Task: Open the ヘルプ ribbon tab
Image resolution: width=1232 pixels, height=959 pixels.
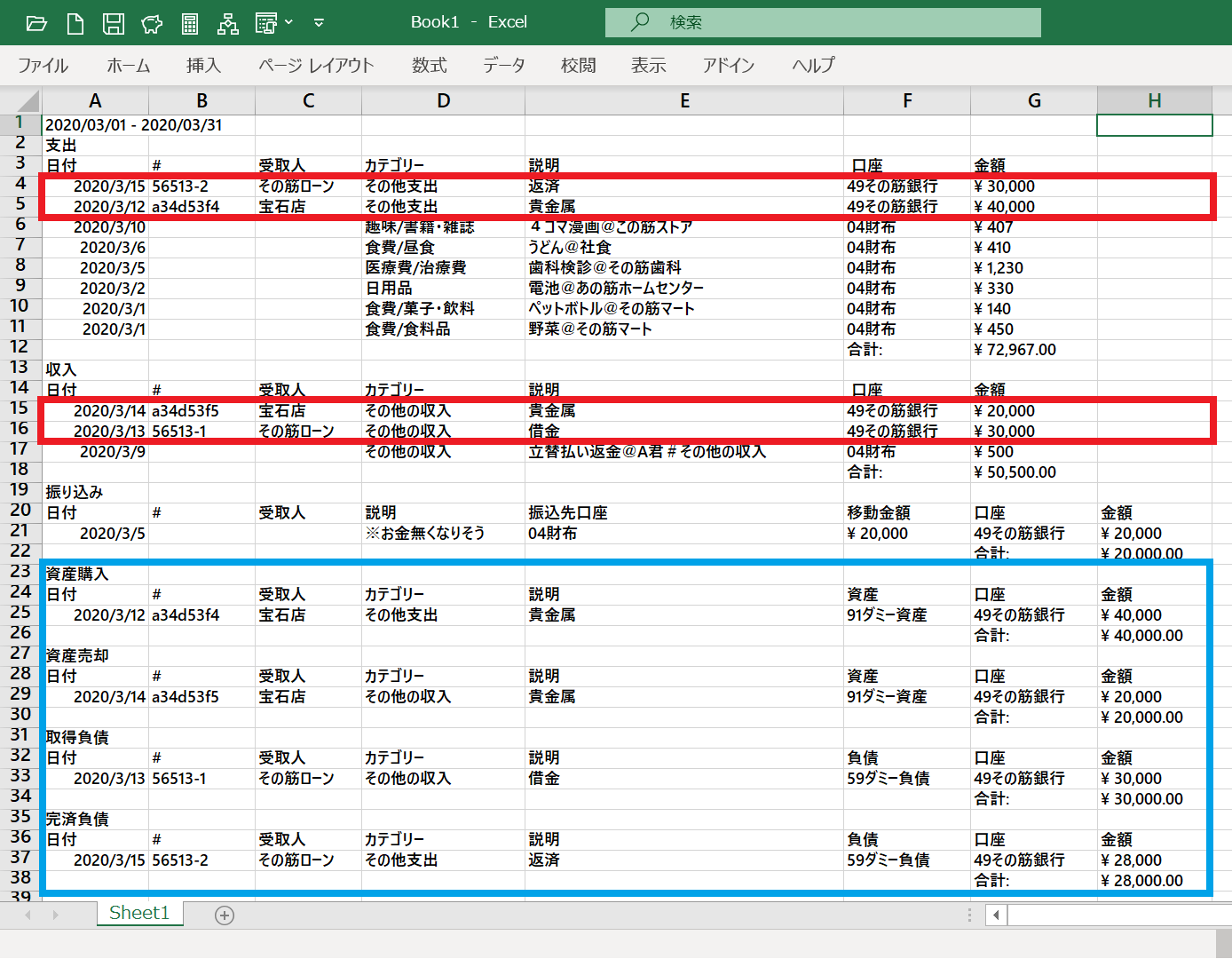Action: pos(813,65)
